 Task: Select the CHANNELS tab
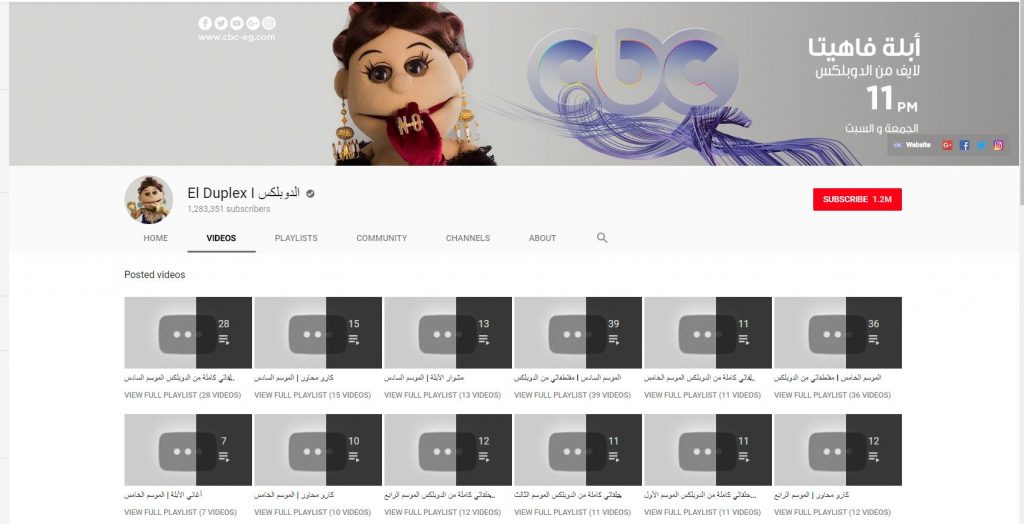468,238
